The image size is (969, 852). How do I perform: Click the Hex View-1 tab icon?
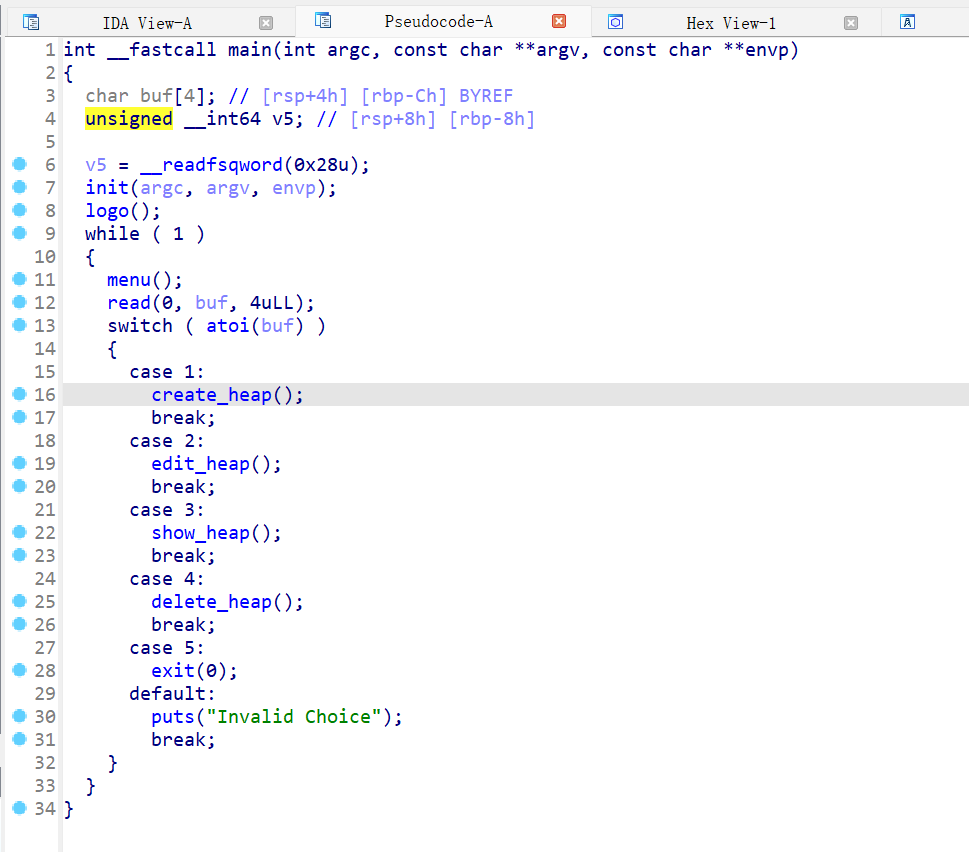click(616, 22)
